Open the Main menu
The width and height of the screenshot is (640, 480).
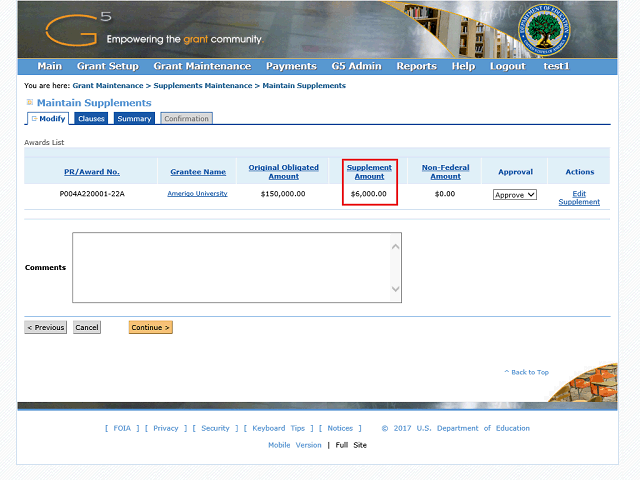coord(50,66)
